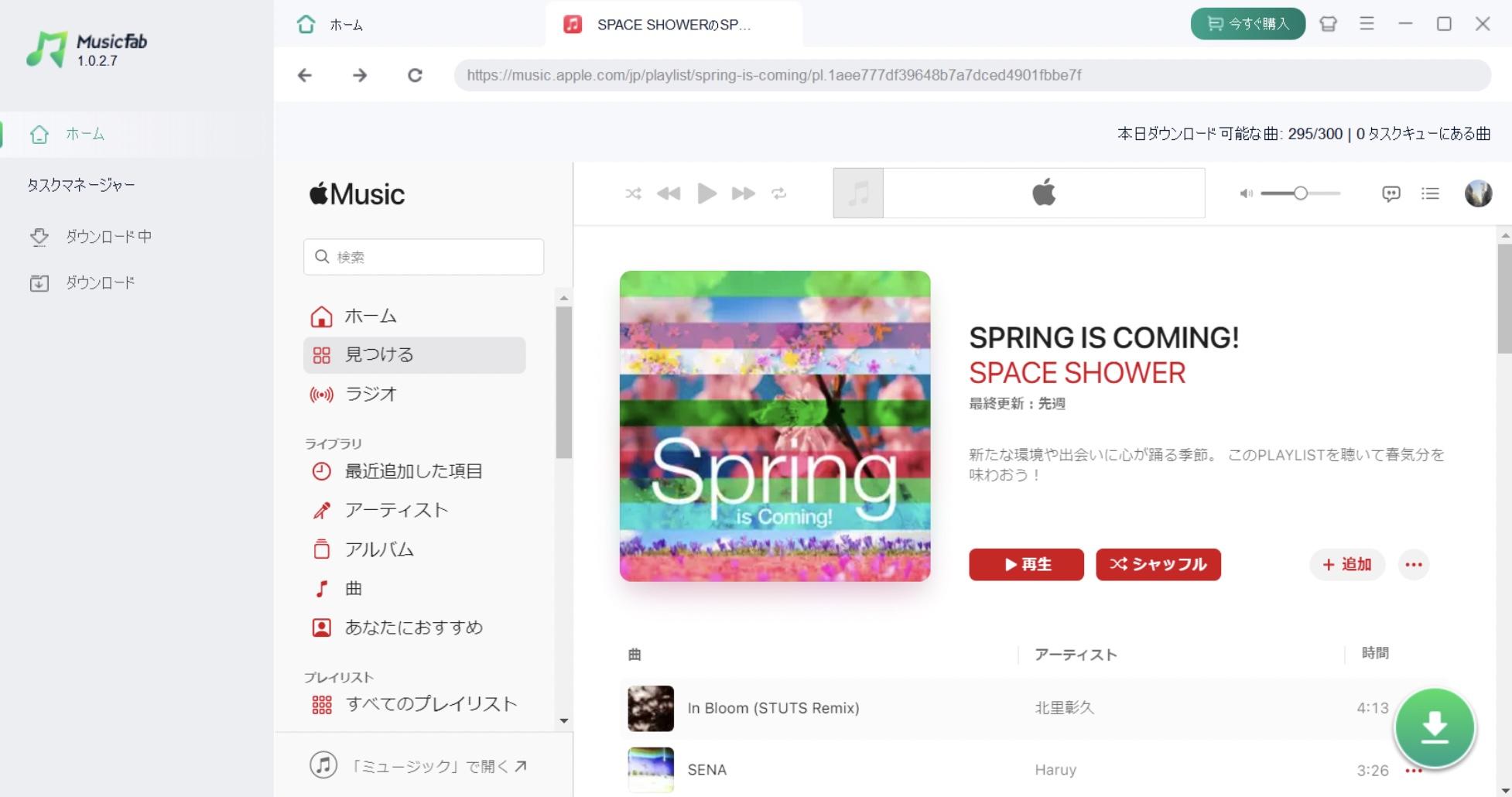Screen dimensions: 1512x797
Task: Switch to SPACE SHOWER playlist tab
Action: tap(673, 25)
